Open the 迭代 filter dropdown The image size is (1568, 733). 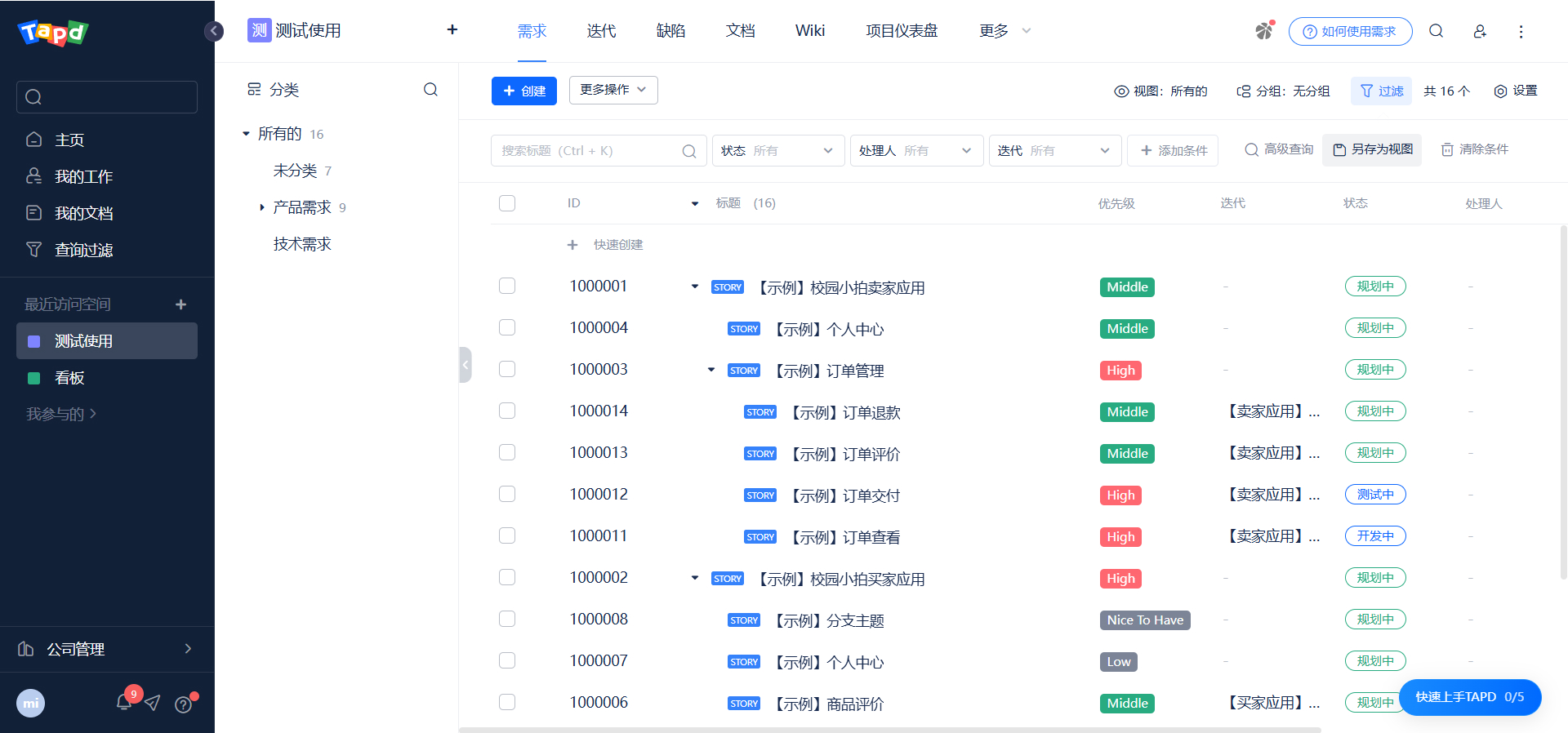(1055, 150)
